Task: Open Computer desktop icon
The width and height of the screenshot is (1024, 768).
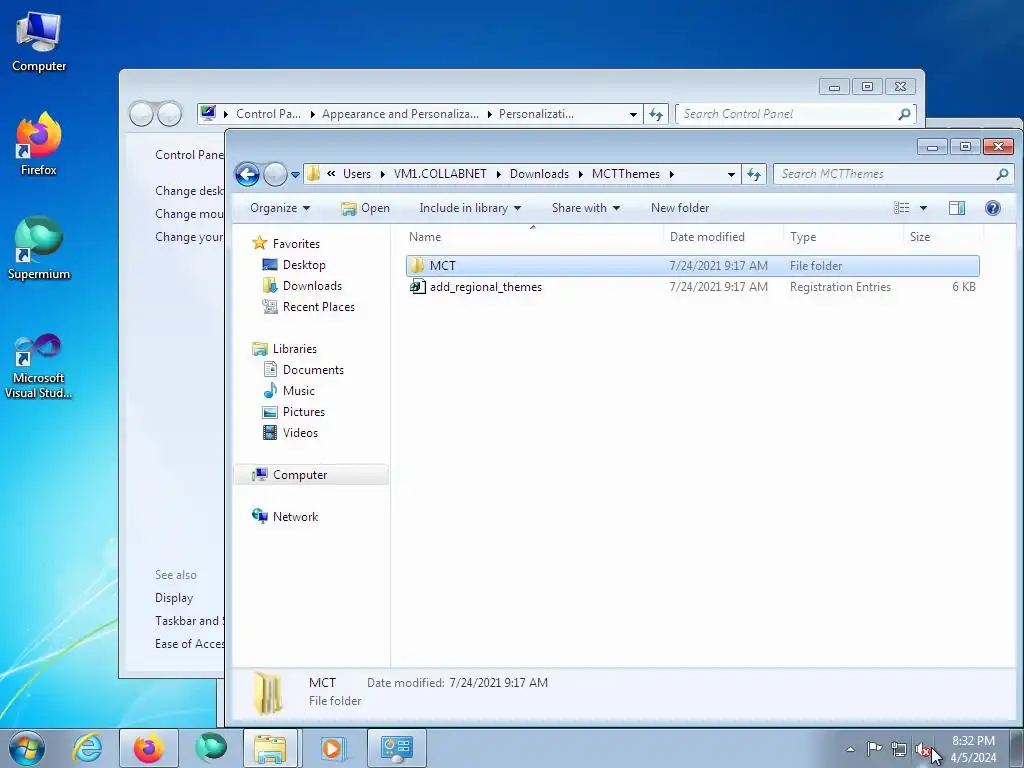Action: pyautogui.click(x=39, y=42)
